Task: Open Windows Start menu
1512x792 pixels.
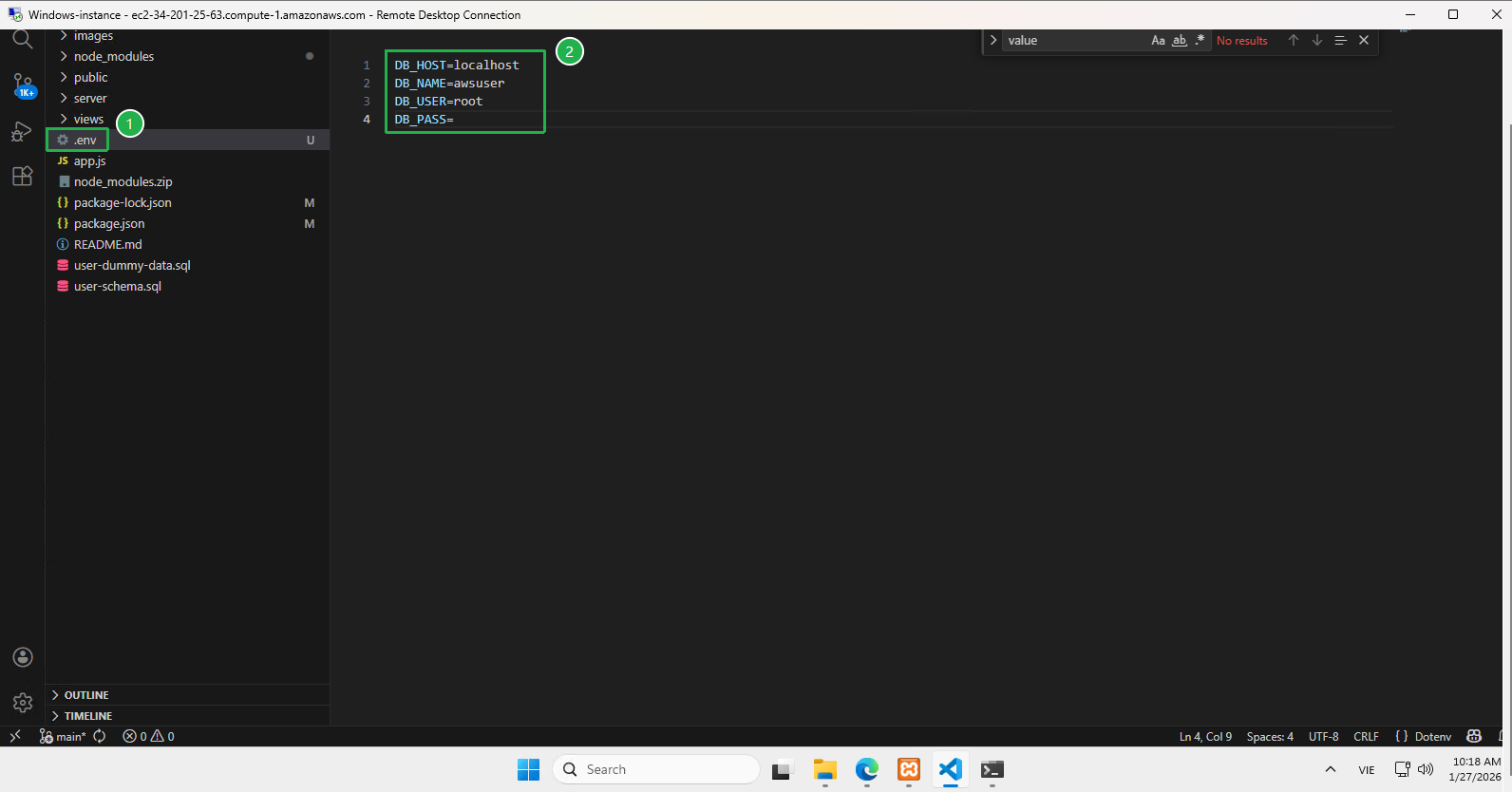Action: point(528,769)
